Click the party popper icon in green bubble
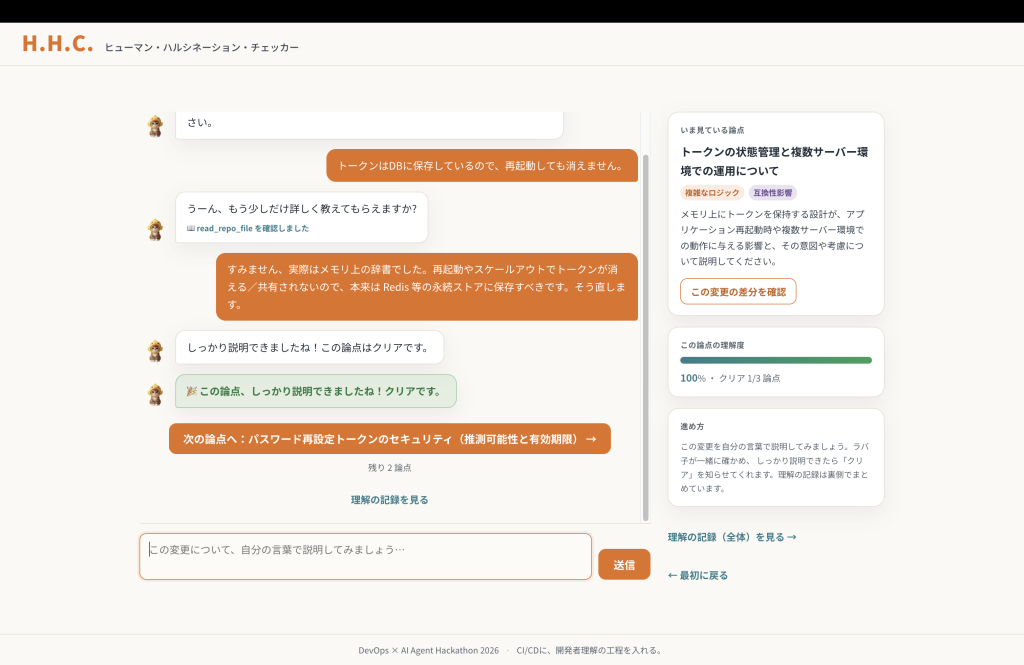Screen dimensions: 1024x665 (191, 391)
